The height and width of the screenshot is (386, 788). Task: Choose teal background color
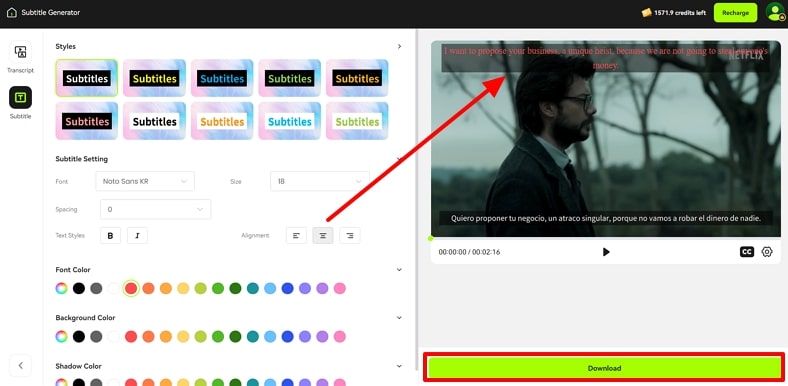[253, 337]
